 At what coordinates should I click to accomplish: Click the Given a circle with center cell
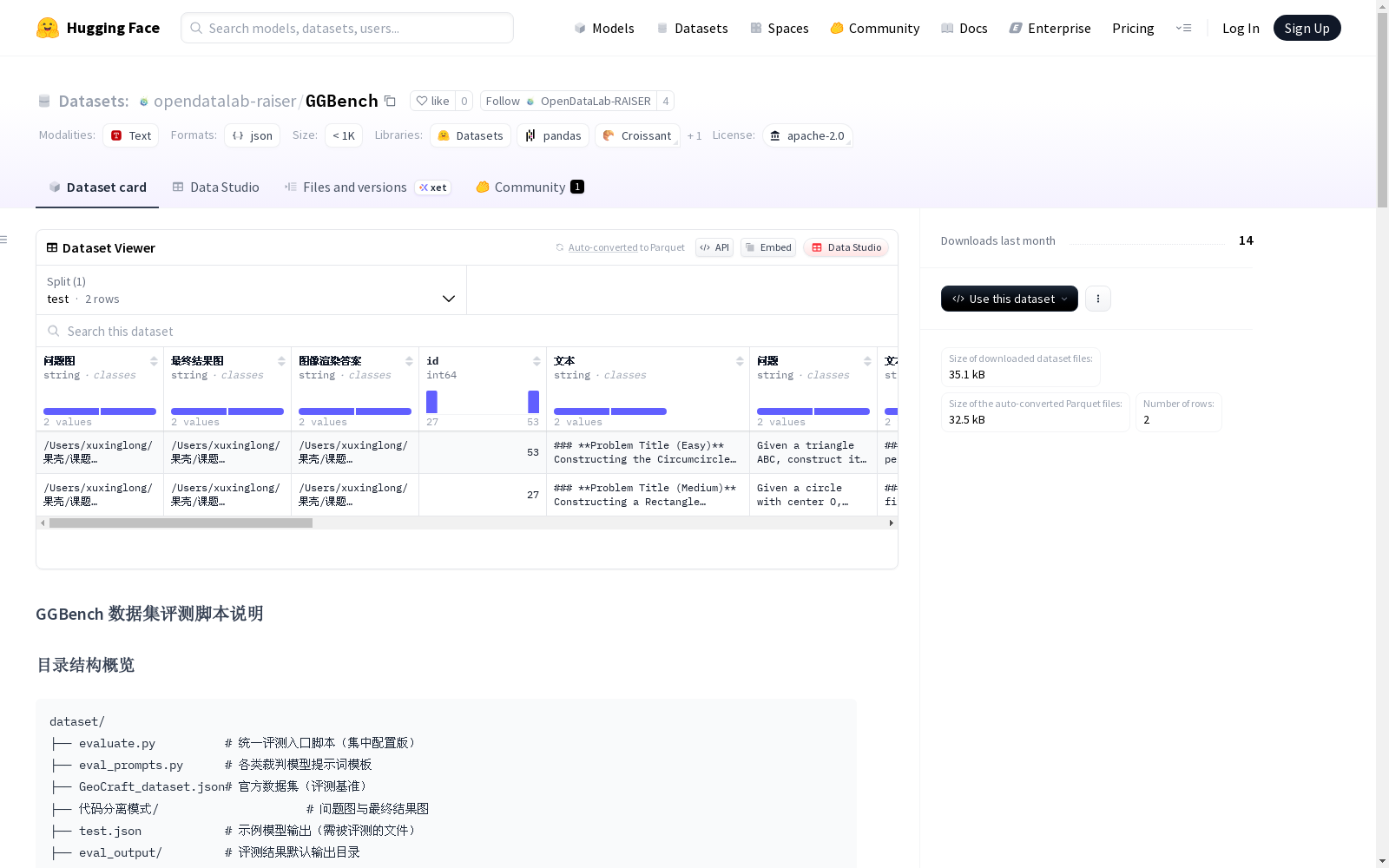click(813, 495)
